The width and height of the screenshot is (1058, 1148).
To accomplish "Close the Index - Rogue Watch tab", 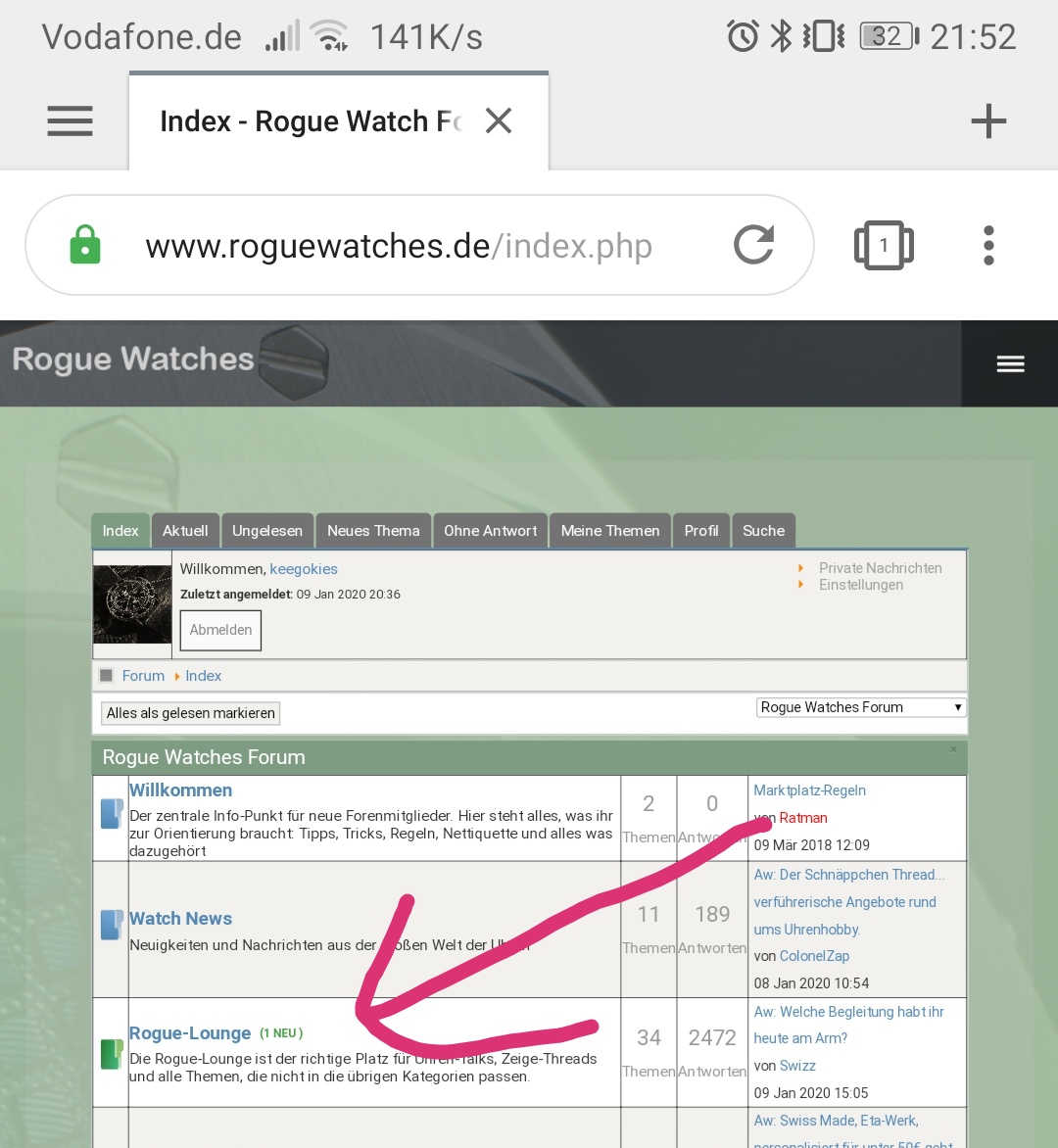I will (x=499, y=121).
